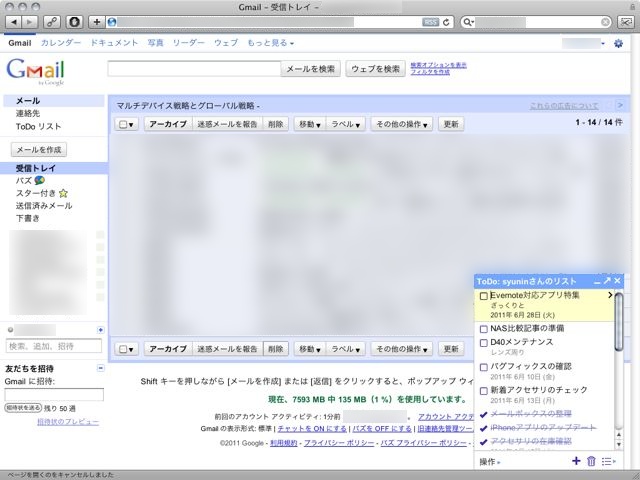Click the ToDo list scroll up arrow
640x480 pixels.
[x=619, y=435]
